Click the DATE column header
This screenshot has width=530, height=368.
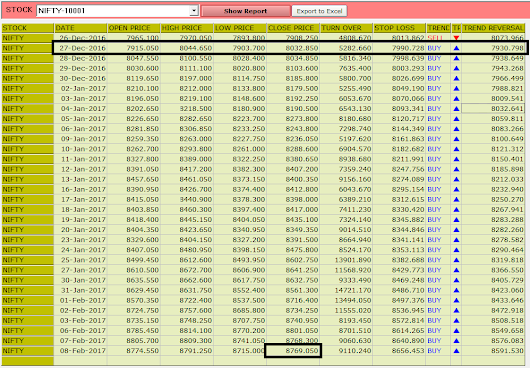coord(80,28)
